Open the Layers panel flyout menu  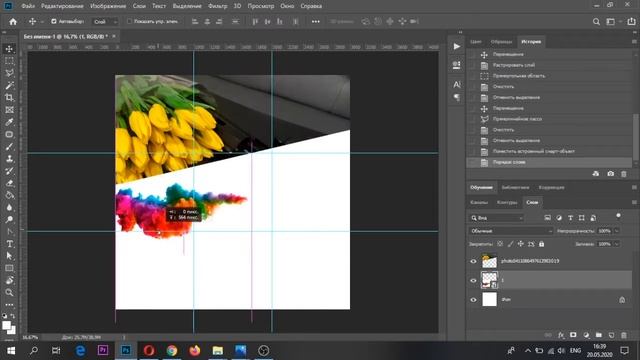coord(634,202)
